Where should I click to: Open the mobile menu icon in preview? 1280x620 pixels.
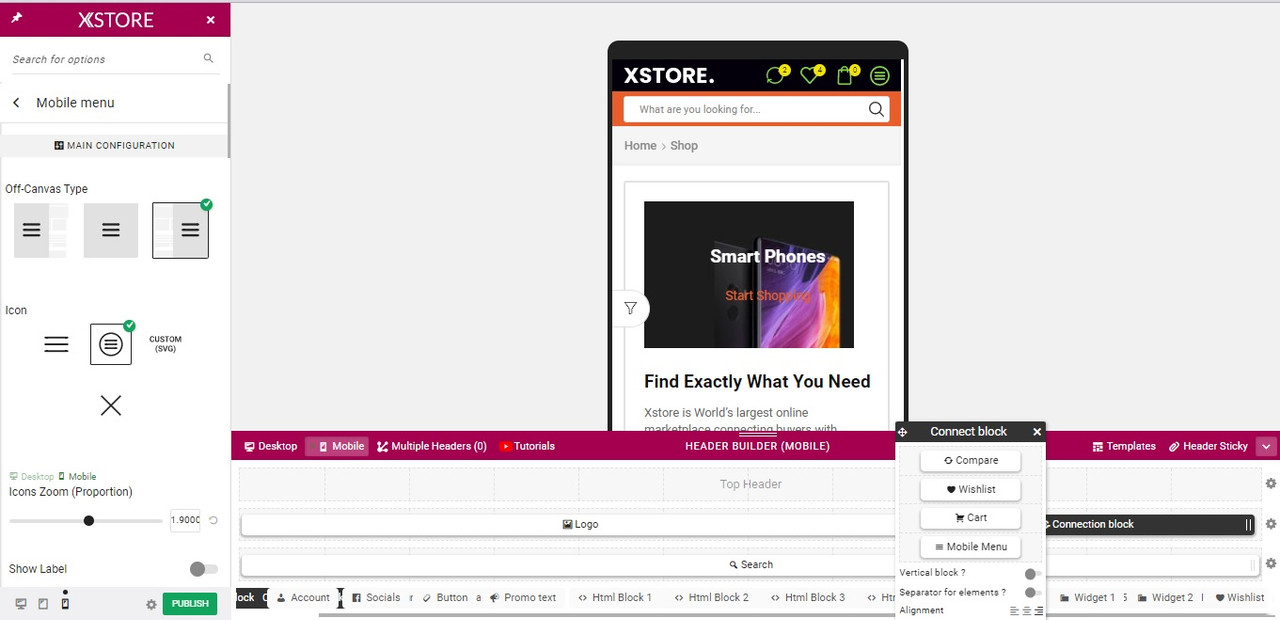880,75
